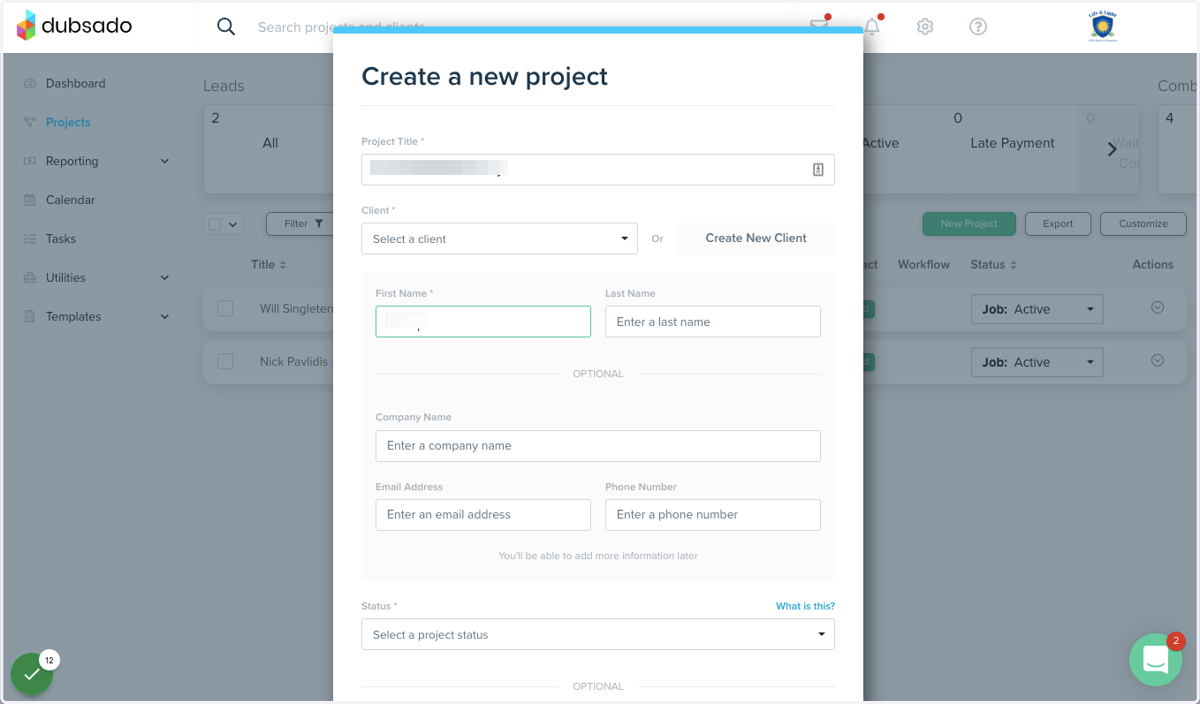1200x704 pixels.
Task: Toggle the select-all checkbox dropdown
Action: (x=224, y=224)
